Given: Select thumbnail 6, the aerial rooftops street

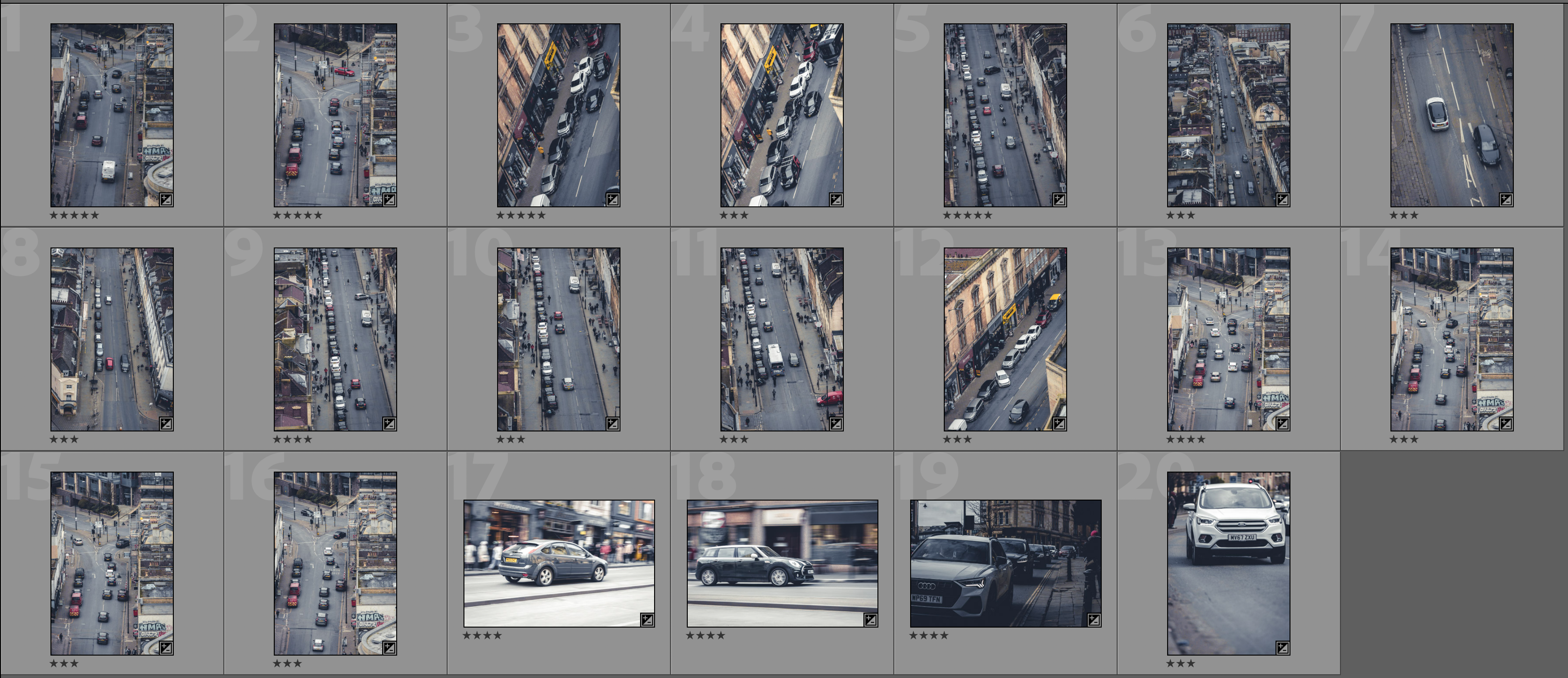Looking at the screenshot, I should click(1228, 114).
